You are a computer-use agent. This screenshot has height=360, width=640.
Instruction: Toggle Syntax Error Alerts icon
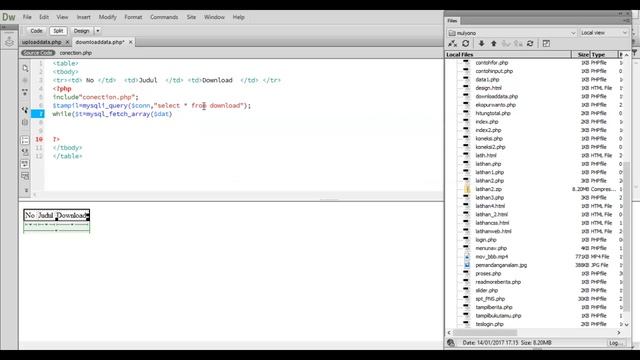(x=25, y=176)
